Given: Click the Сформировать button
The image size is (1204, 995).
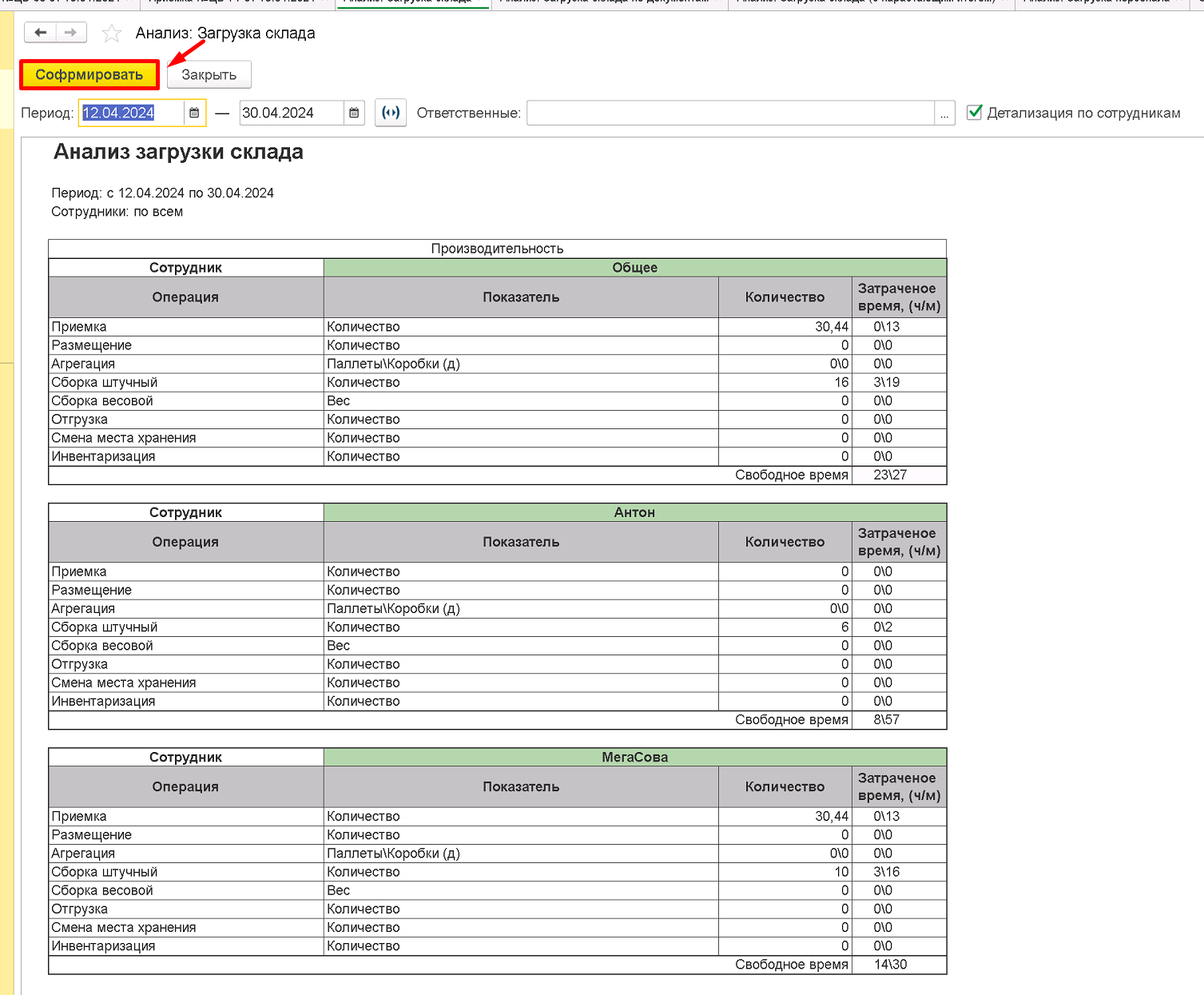Looking at the screenshot, I should click(x=89, y=75).
